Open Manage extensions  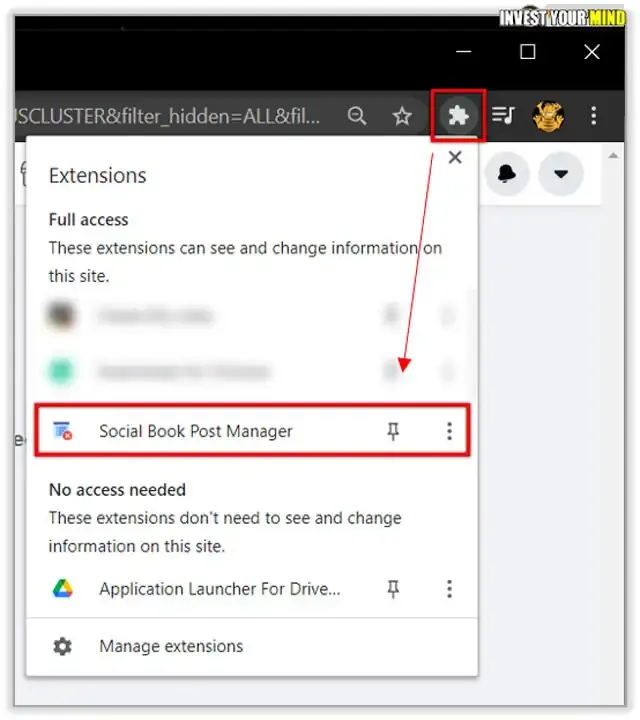tap(252, 647)
